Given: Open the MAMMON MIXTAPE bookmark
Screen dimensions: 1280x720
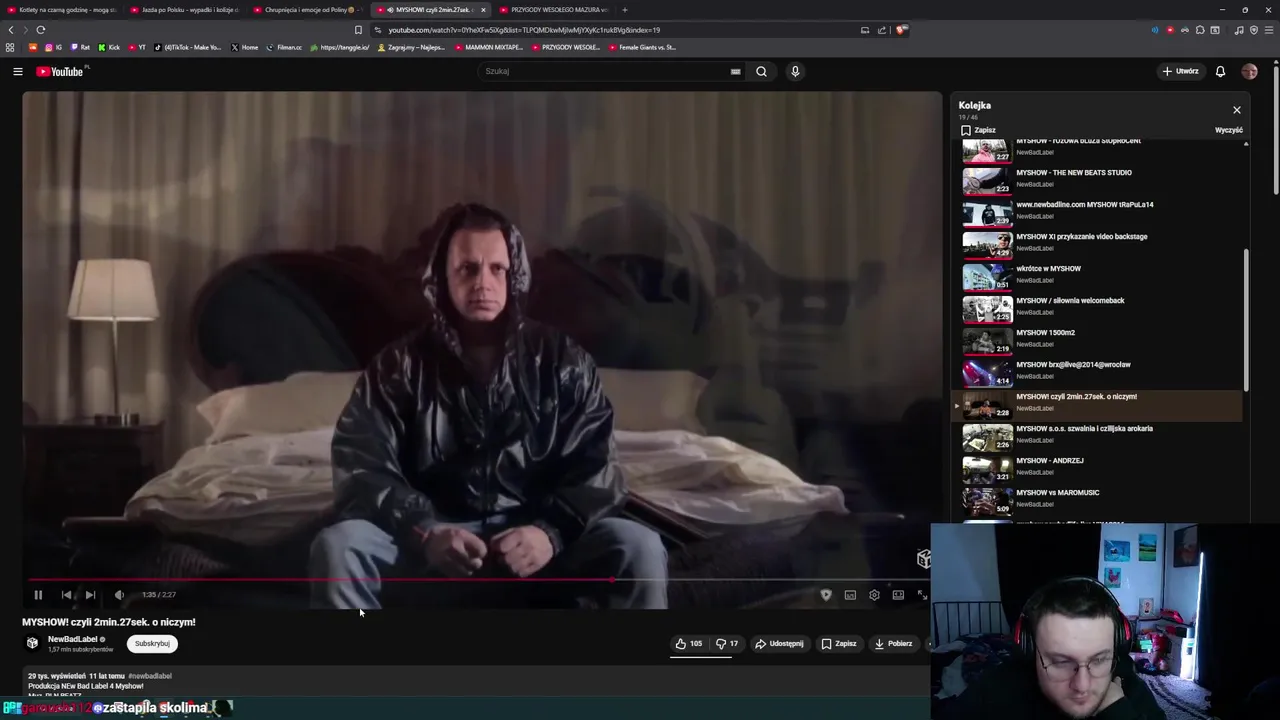Looking at the screenshot, I should [488, 47].
